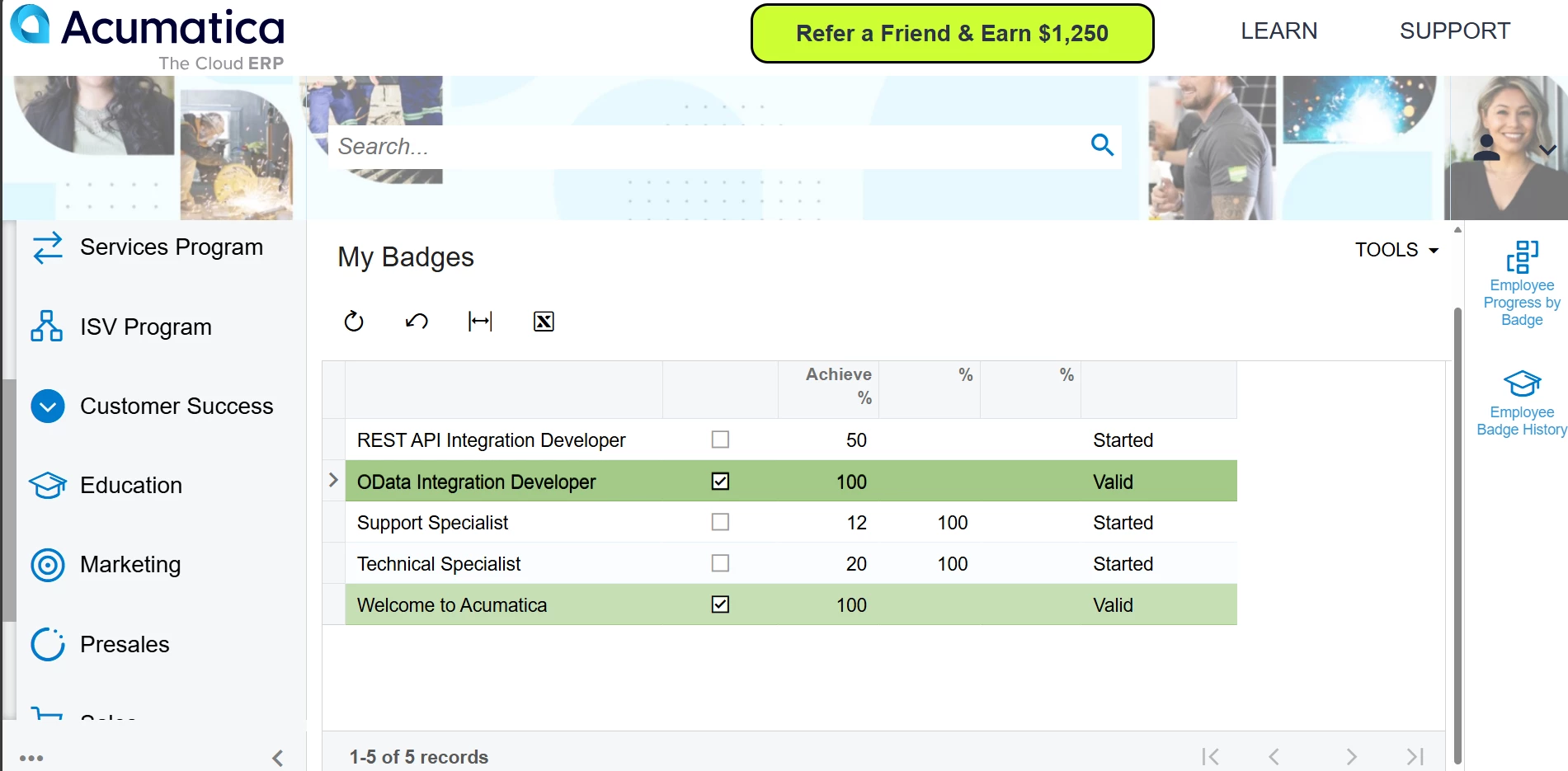
Task: Refresh the My Badges grid
Action: tap(354, 321)
